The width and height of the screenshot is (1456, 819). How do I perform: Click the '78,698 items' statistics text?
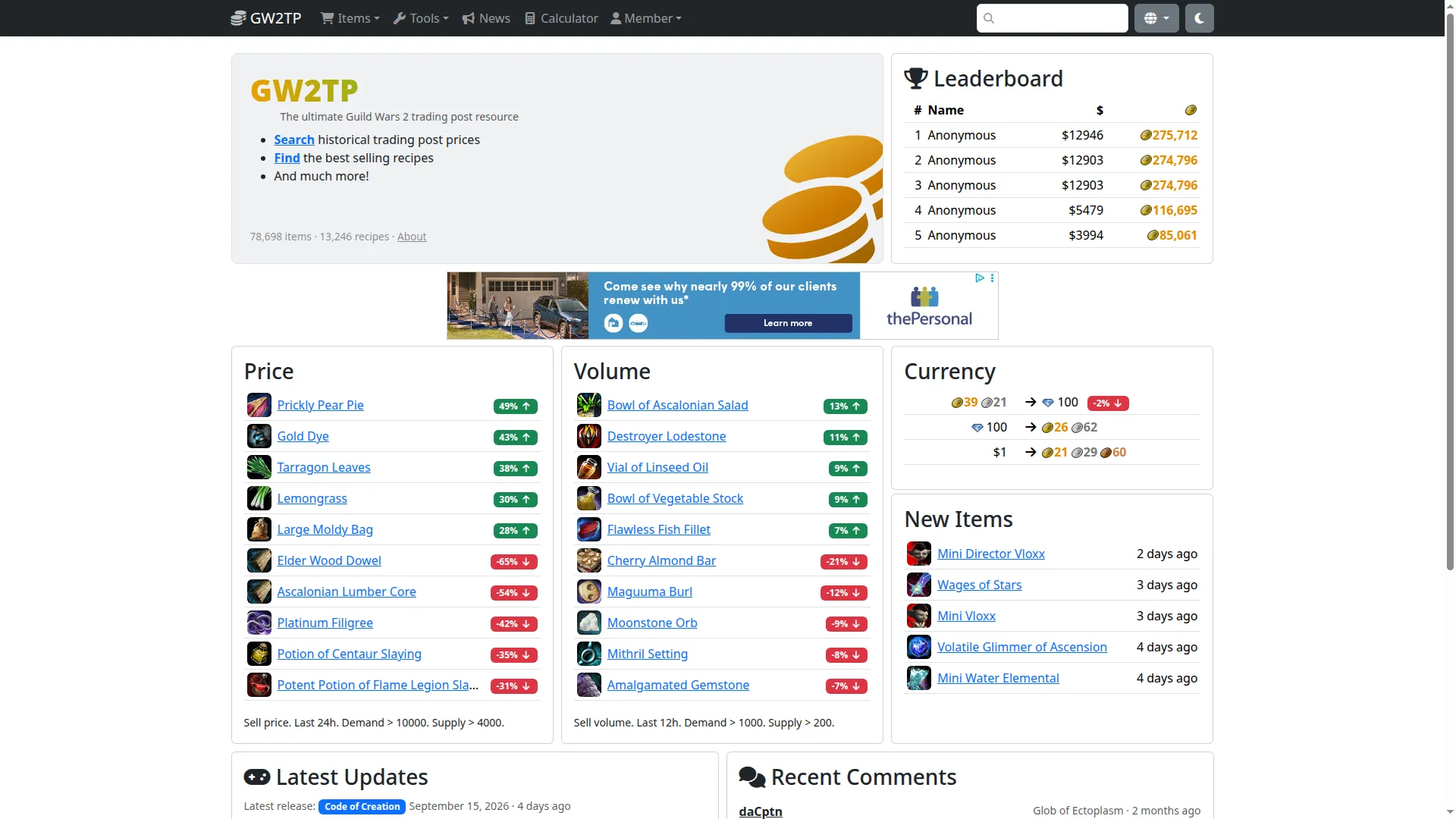pyautogui.click(x=281, y=237)
